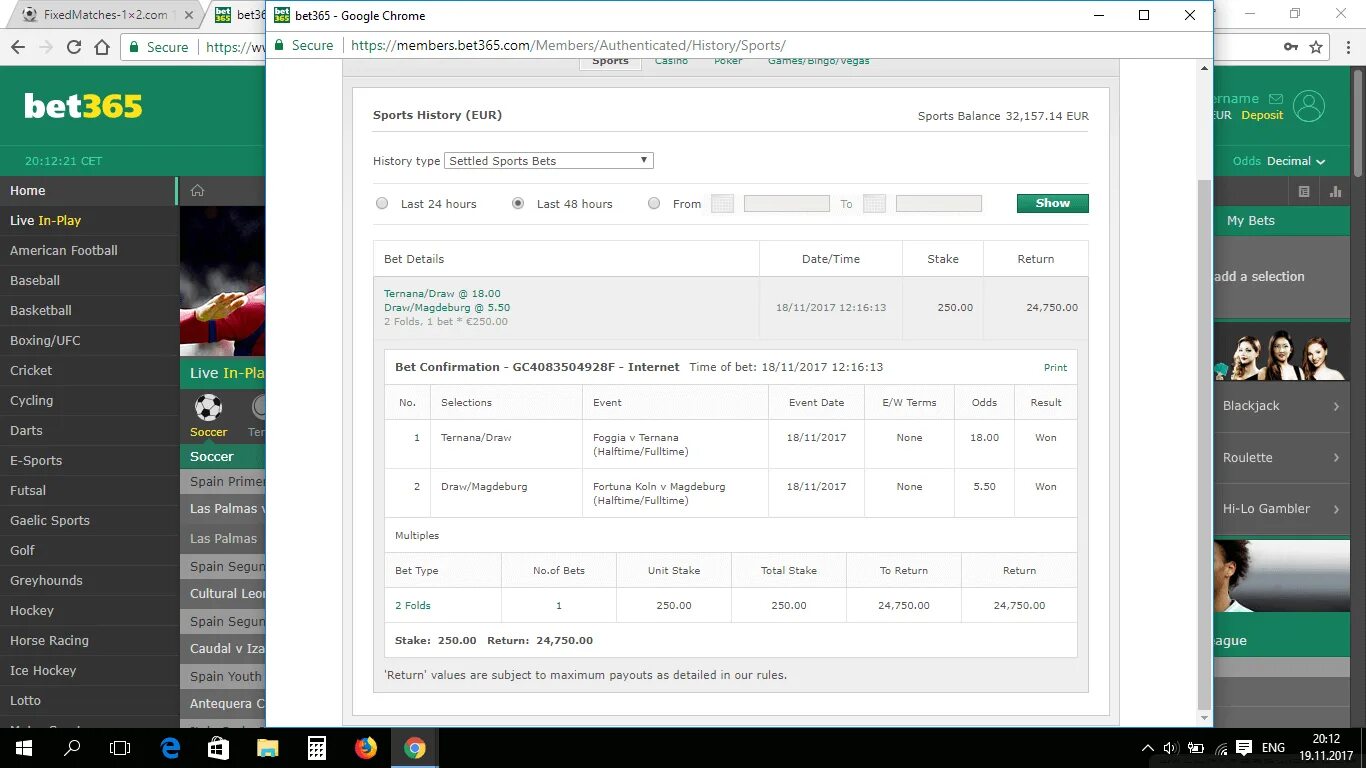Reload the page in main Chrome window
This screenshot has width=1366, height=768.
[74, 47]
